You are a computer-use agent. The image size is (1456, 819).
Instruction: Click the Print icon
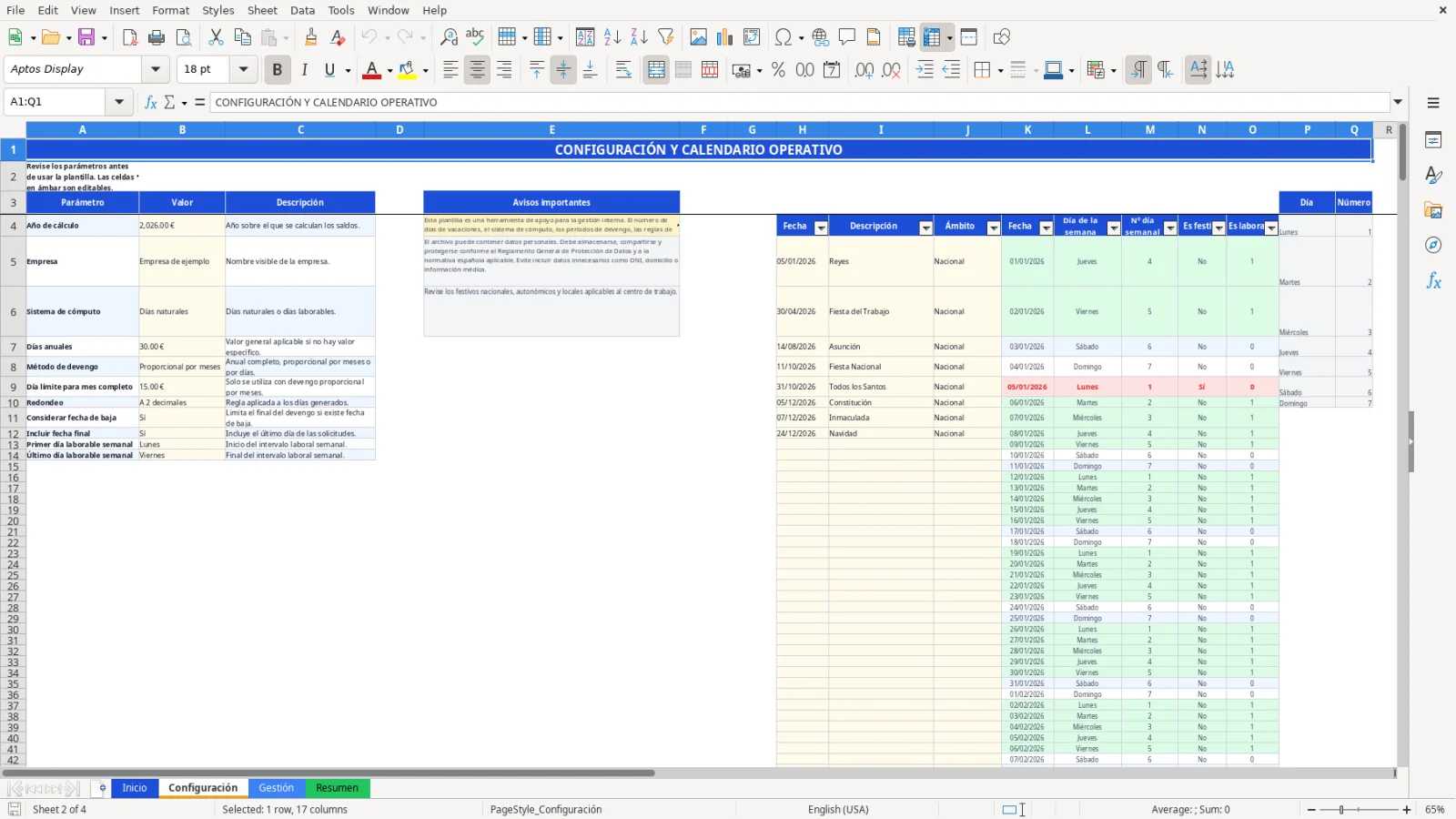click(157, 37)
